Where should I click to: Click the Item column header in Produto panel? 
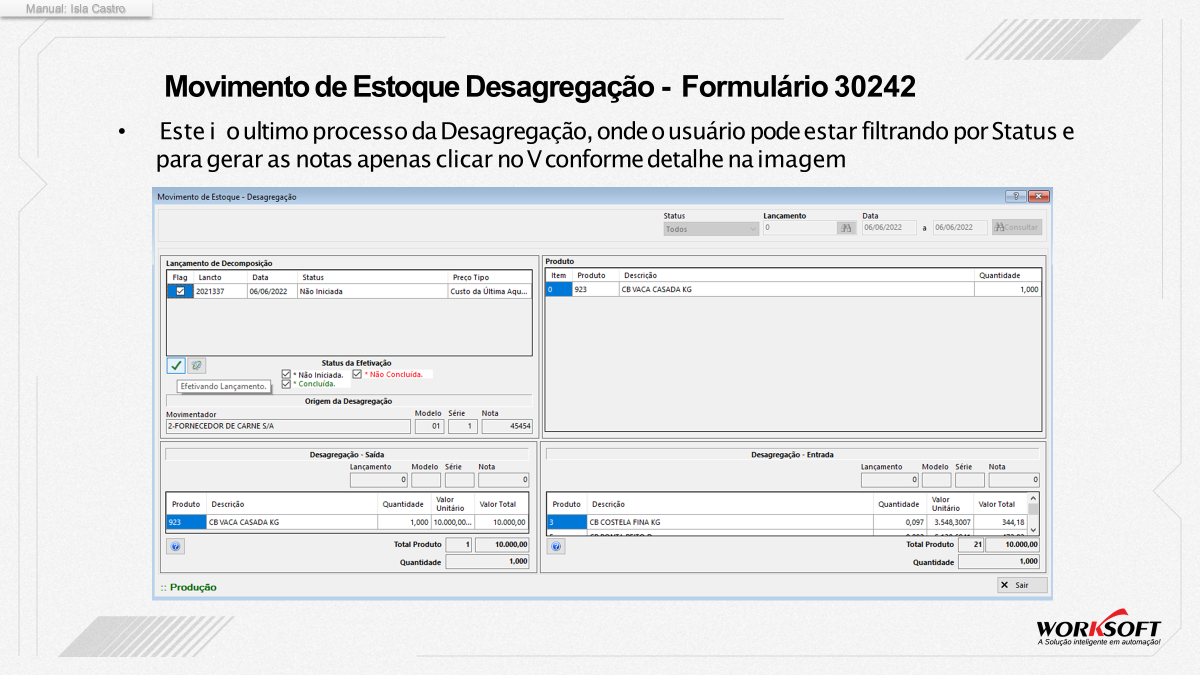click(559, 275)
